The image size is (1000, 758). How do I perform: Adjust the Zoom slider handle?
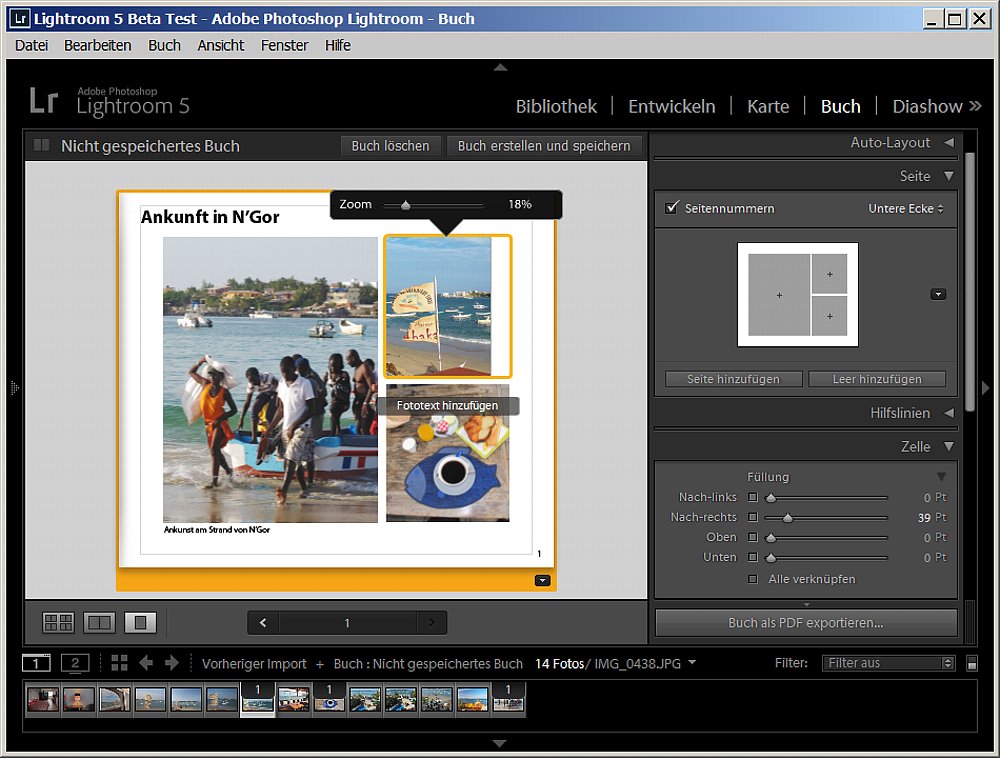(x=406, y=205)
